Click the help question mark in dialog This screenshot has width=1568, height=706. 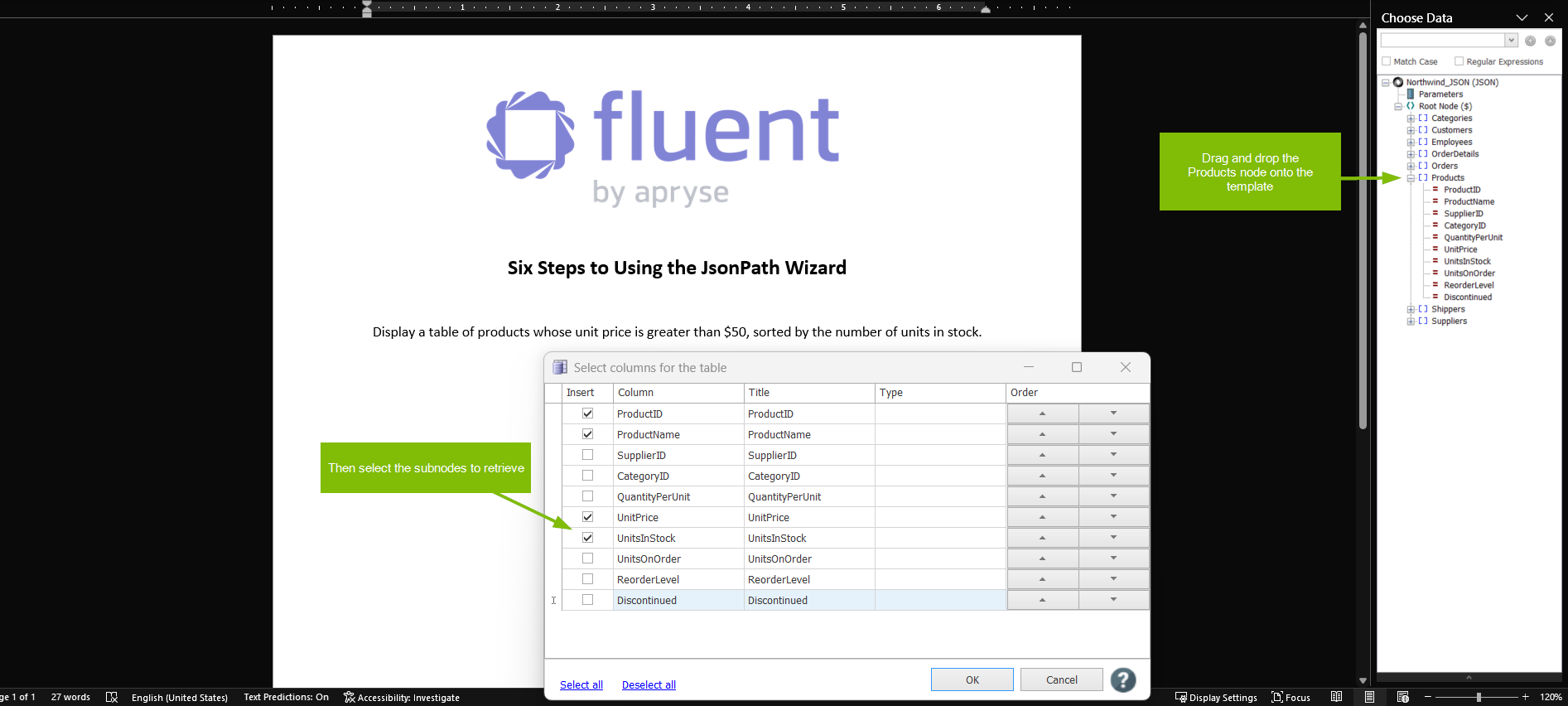tap(1123, 680)
